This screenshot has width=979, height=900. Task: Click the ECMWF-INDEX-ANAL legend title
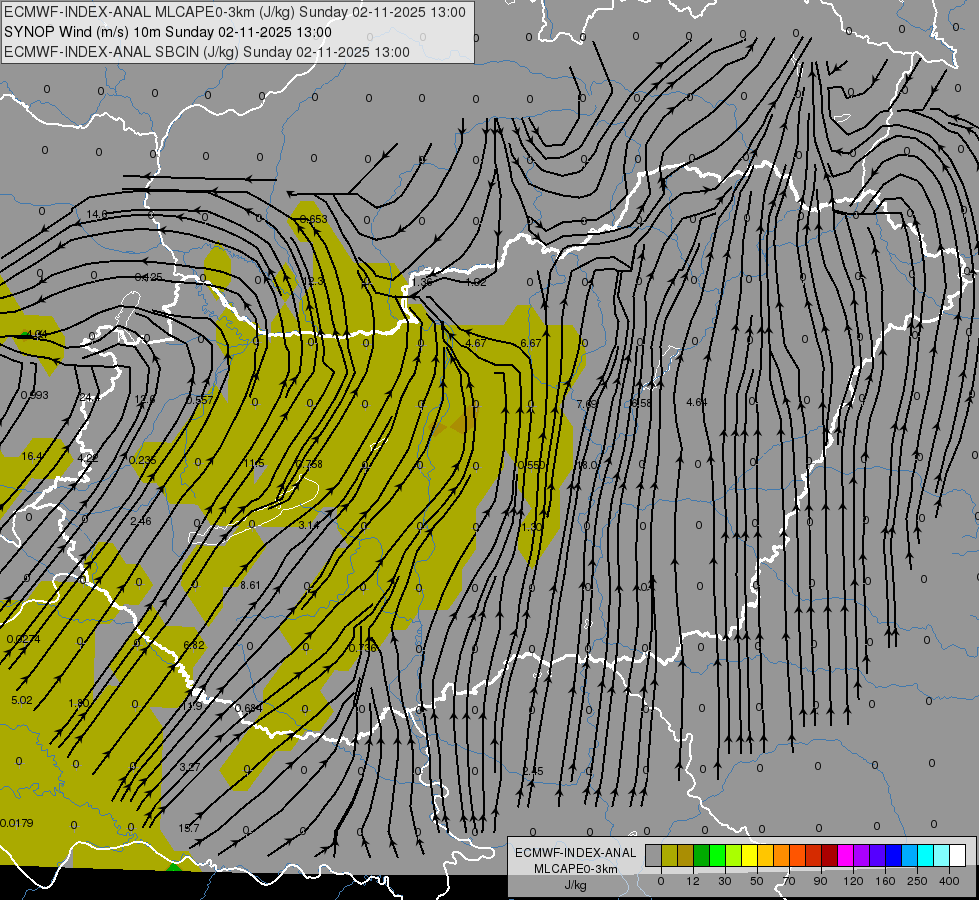(576, 853)
